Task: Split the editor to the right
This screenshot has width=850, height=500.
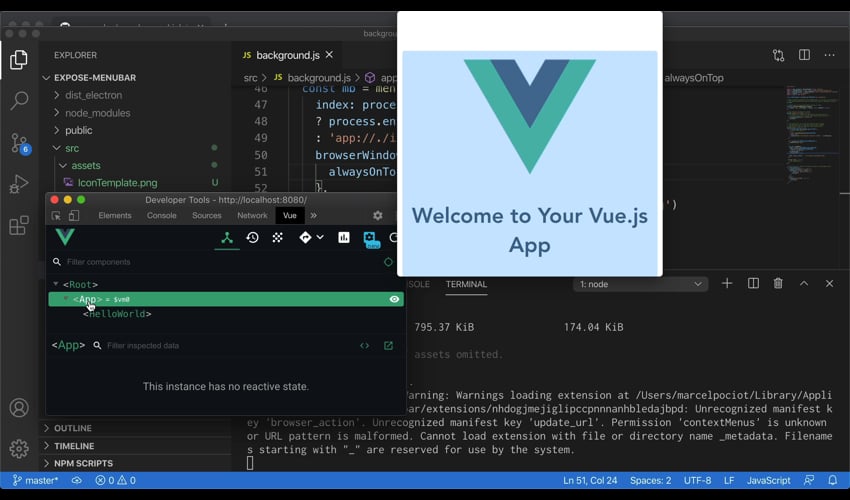Action: click(x=804, y=55)
